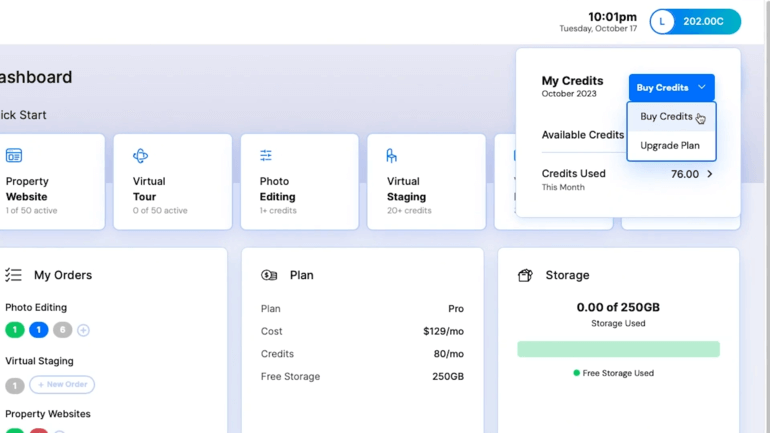Select the Virtual Staging chair icon
Screen dimensions: 770x433
click(x=391, y=156)
